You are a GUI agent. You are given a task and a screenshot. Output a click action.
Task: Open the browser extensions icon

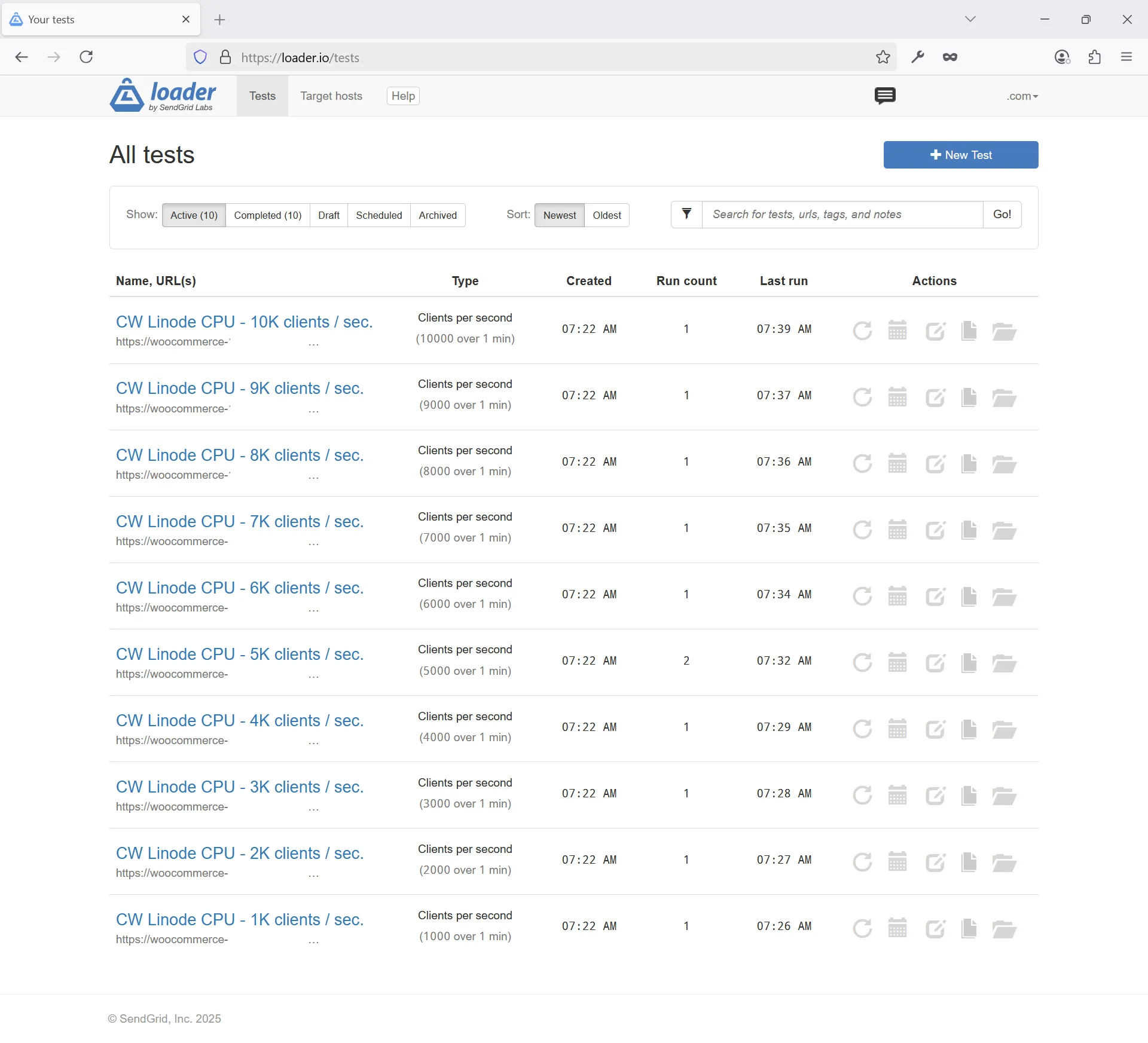click(1094, 57)
